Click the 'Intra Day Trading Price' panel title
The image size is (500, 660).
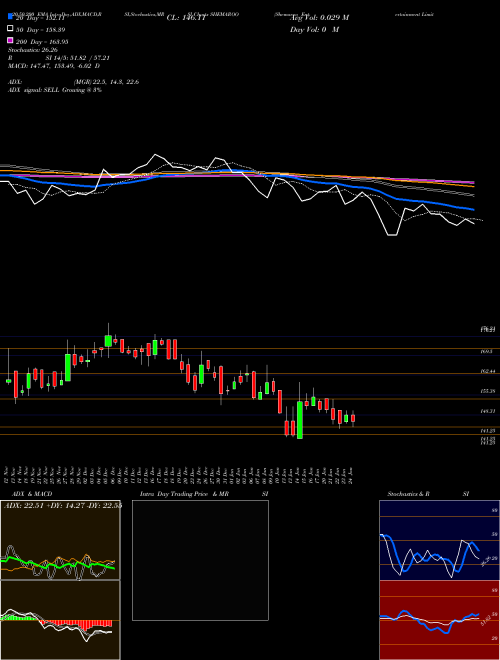(174, 494)
